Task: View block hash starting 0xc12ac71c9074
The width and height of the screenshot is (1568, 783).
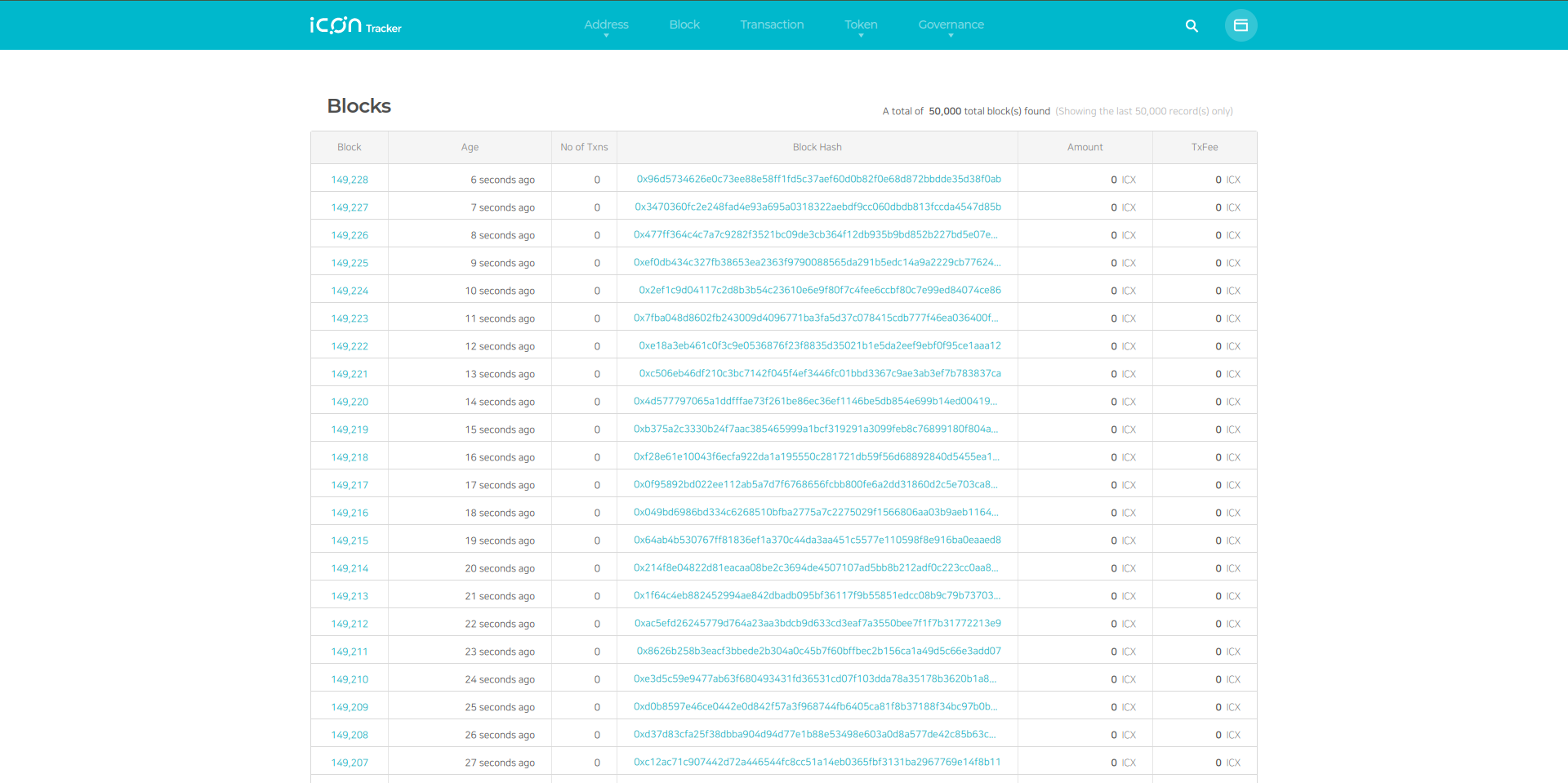Action: (817, 762)
